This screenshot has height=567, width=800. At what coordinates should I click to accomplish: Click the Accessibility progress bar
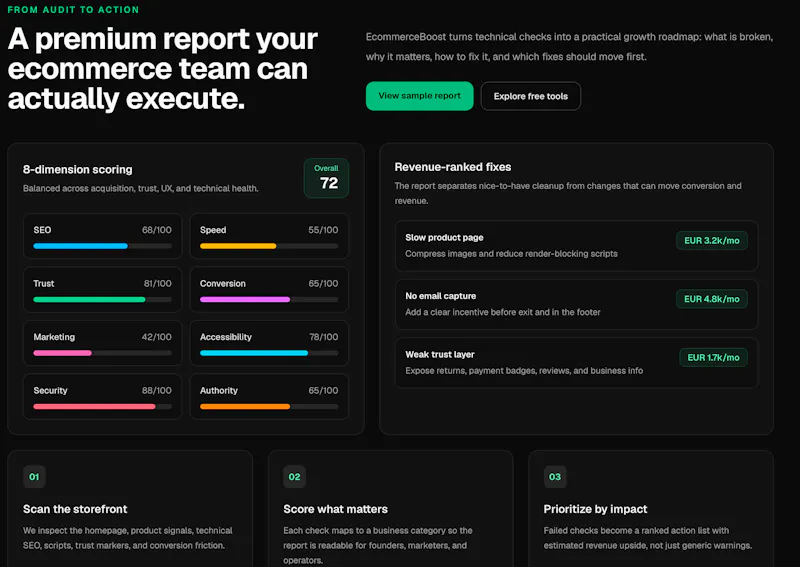click(x=269, y=353)
